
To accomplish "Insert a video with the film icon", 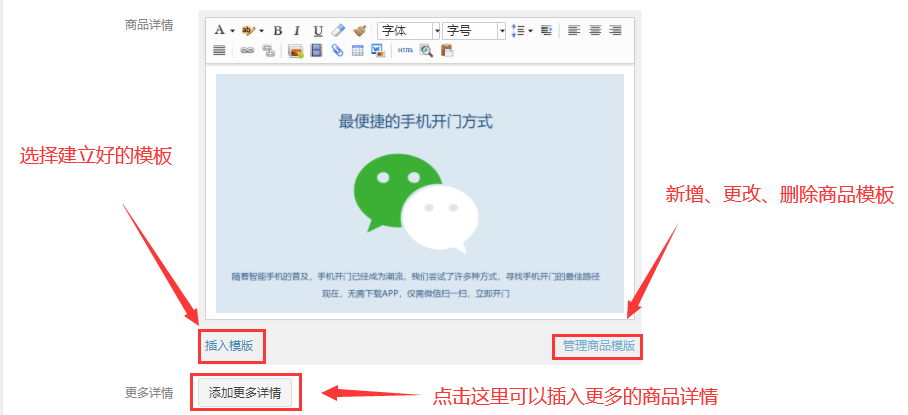I will (316, 51).
